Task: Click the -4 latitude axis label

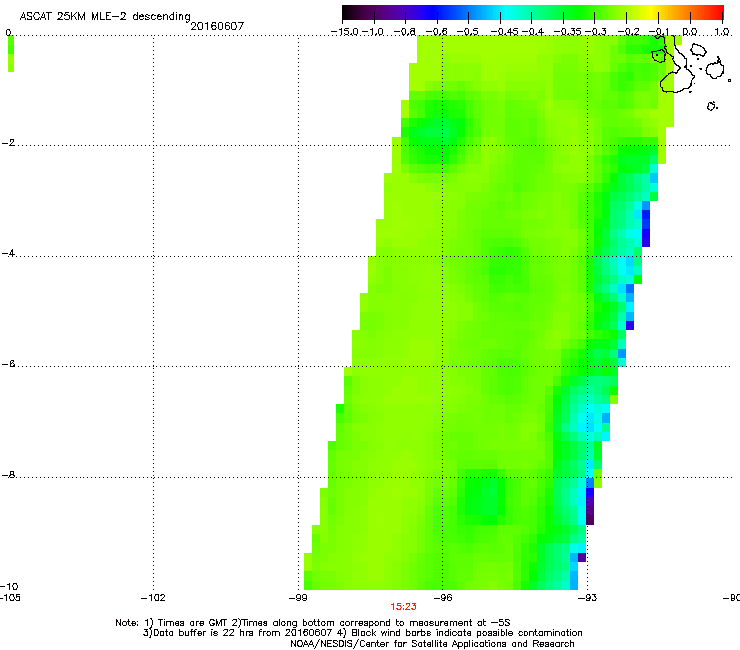Action: point(8,253)
